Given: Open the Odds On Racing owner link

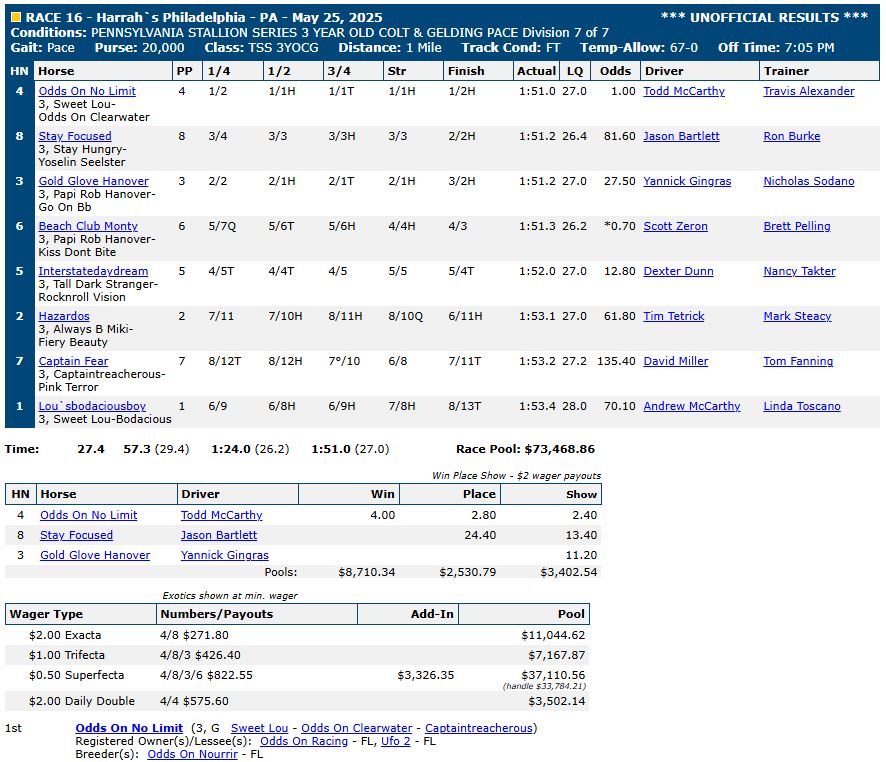Looking at the screenshot, I should (x=304, y=741).
